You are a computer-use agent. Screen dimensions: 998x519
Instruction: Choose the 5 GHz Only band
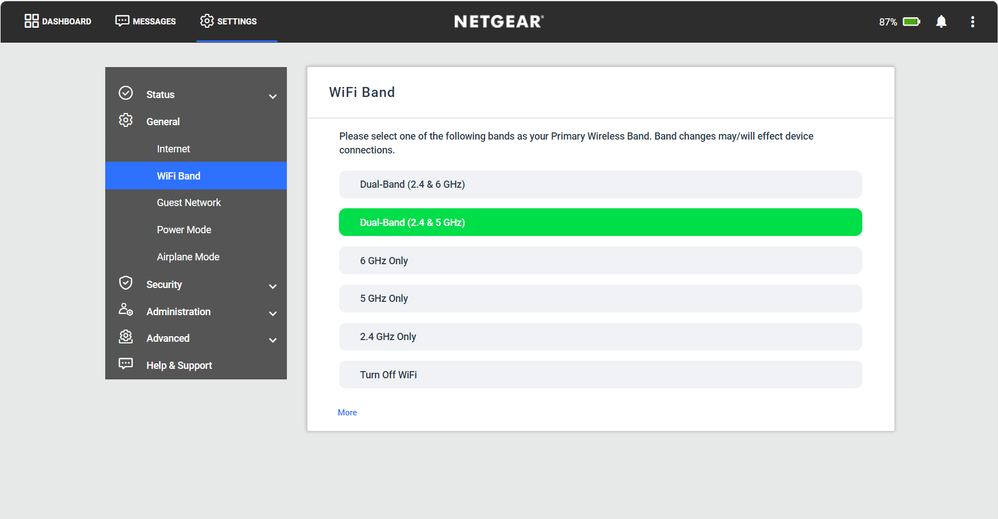[x=600, y=298]
